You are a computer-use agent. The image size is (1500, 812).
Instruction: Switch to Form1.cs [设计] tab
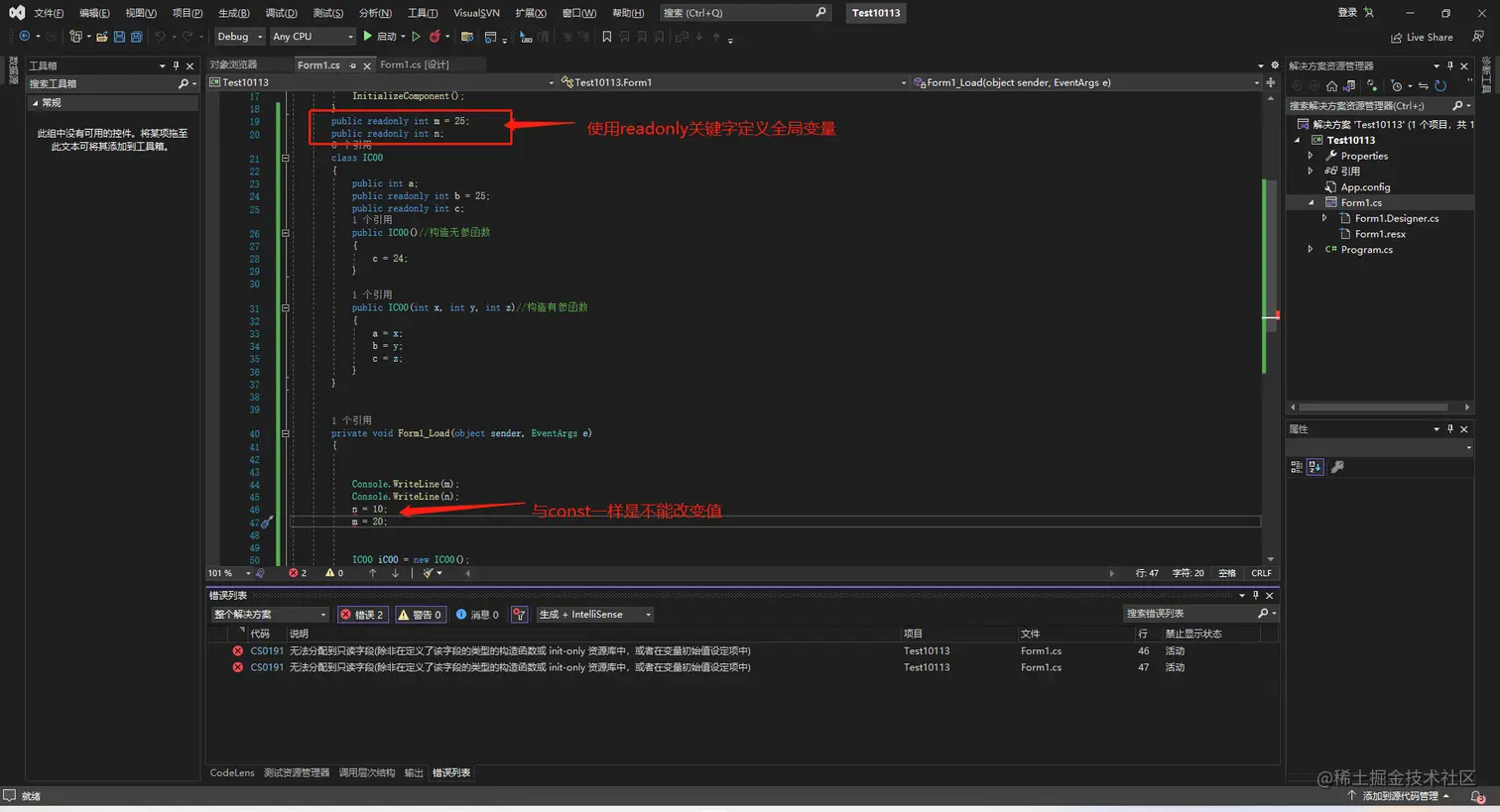pyautogui.click(x=415, y=65)
